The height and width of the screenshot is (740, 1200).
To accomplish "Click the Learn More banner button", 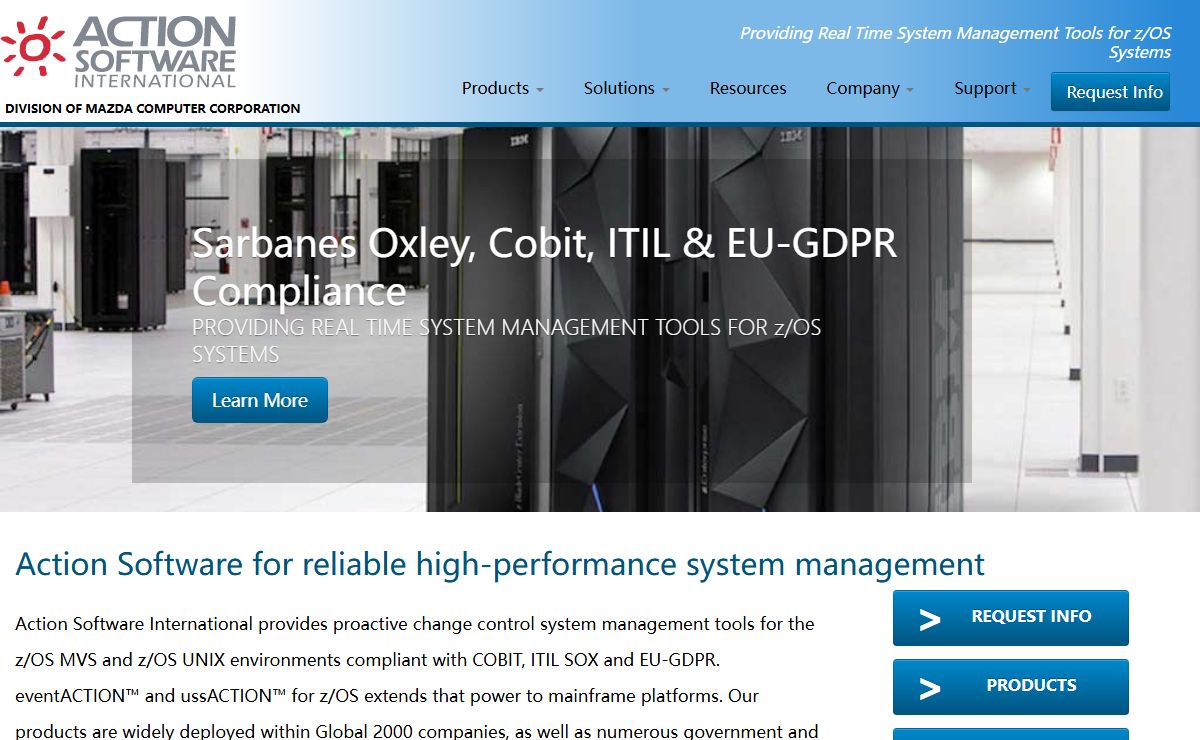I will pos(260,400).
